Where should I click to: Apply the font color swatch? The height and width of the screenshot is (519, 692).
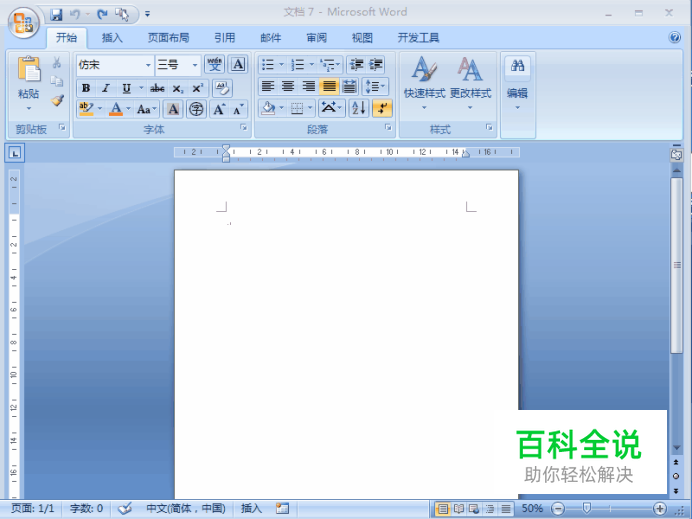116,109
